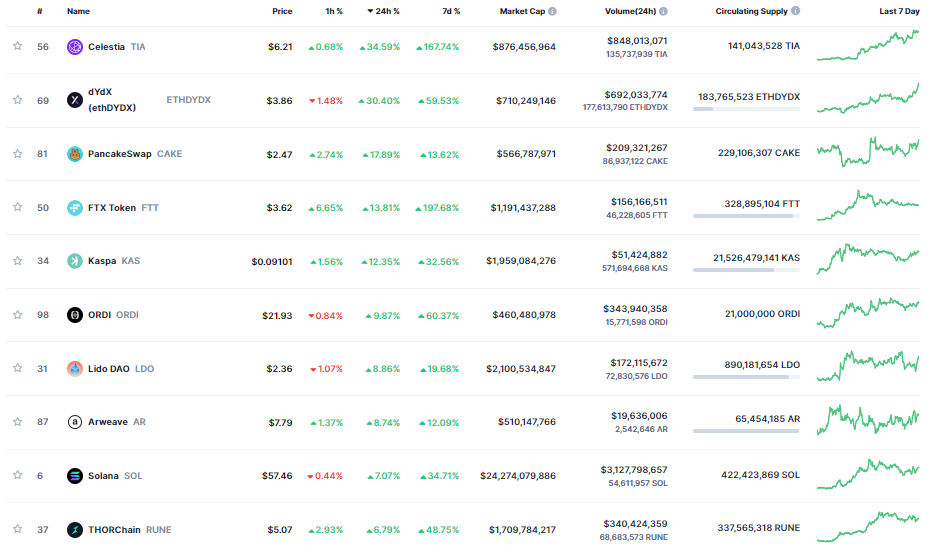Open THORChain's 7-day sparkline chart
Image resolution: width=942 pixels, height=552 pixels.
[x=868, y=527]
